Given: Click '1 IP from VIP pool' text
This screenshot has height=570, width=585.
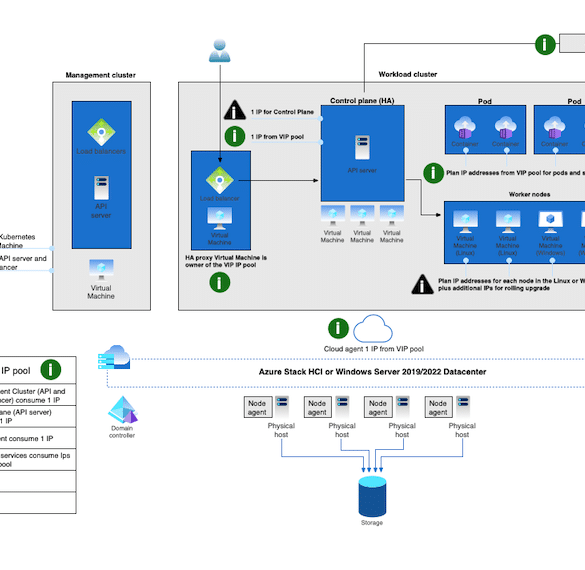Looking at the screenshot, I should 277,137.
